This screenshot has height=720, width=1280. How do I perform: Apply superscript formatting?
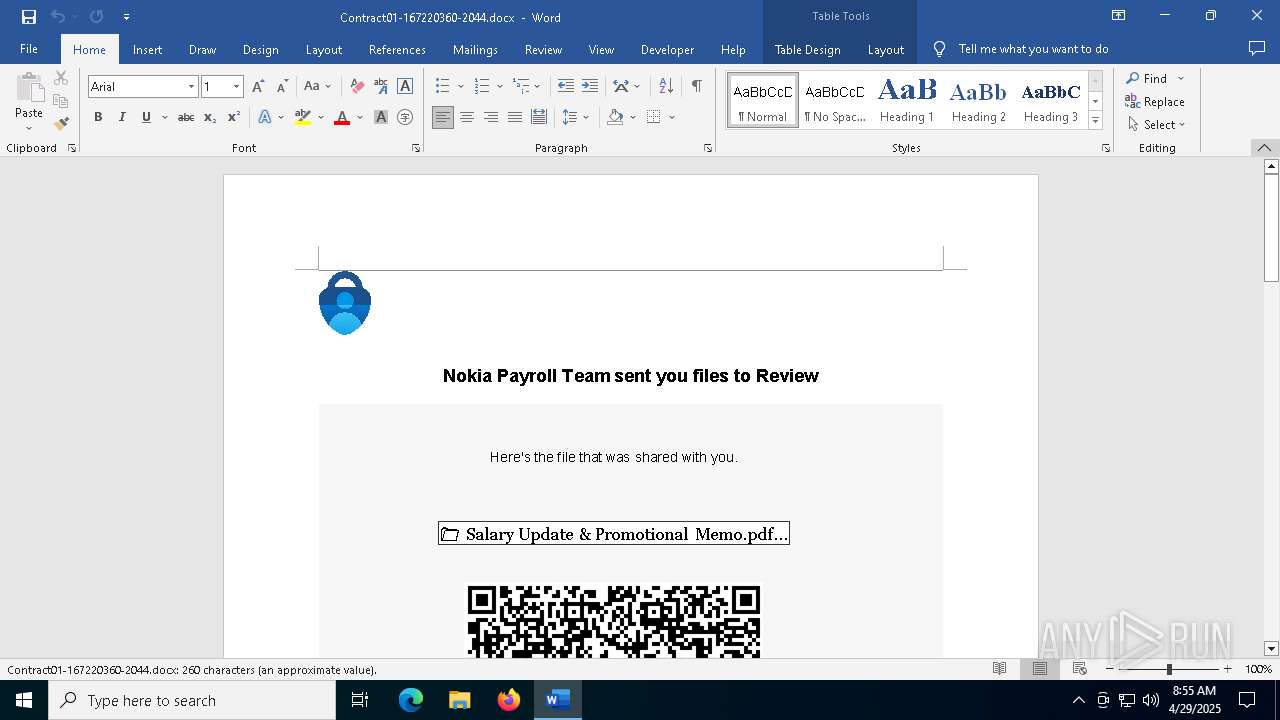pyautogui.click(x=234, y=117)
